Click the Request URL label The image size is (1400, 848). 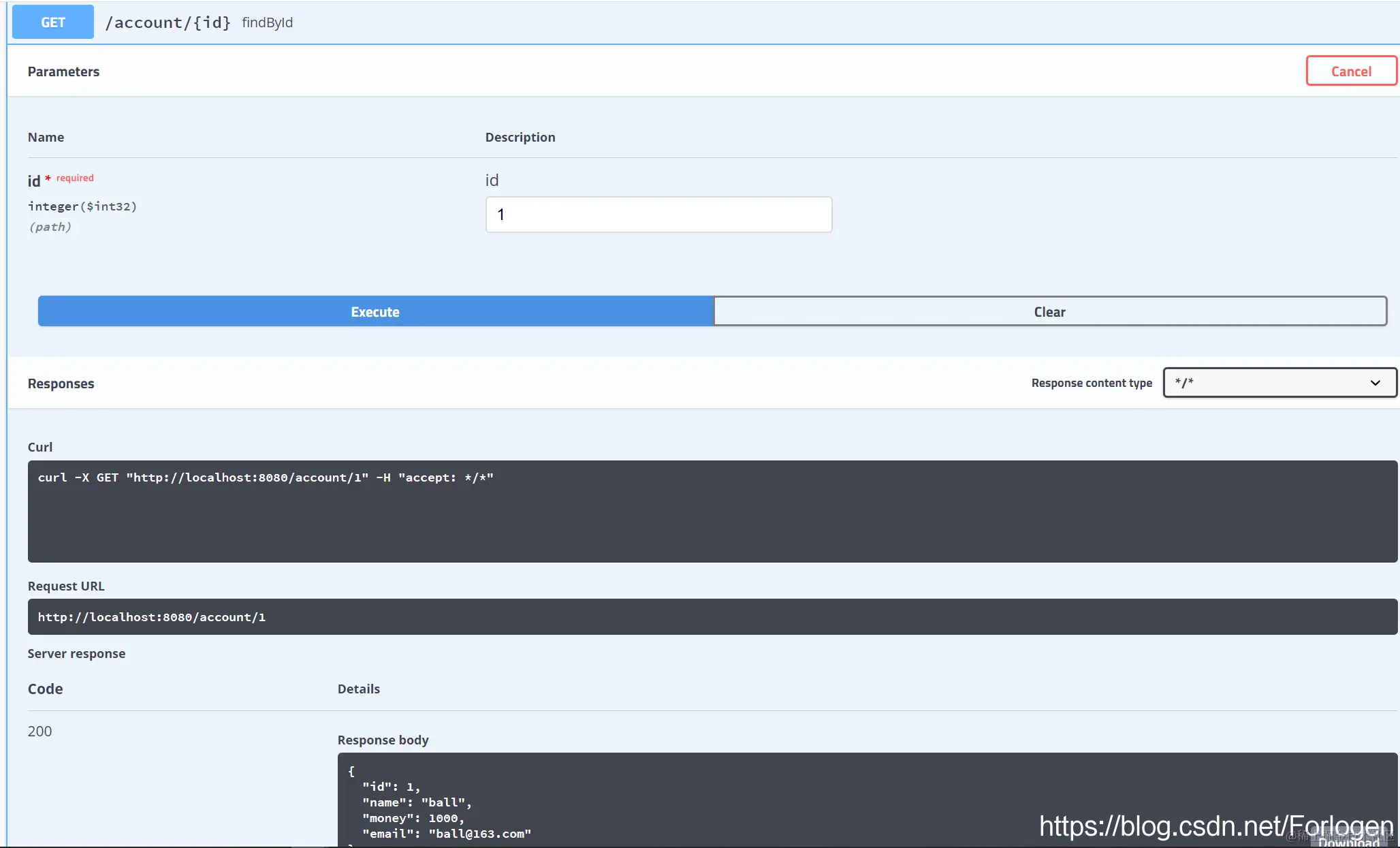click(66, 586)
